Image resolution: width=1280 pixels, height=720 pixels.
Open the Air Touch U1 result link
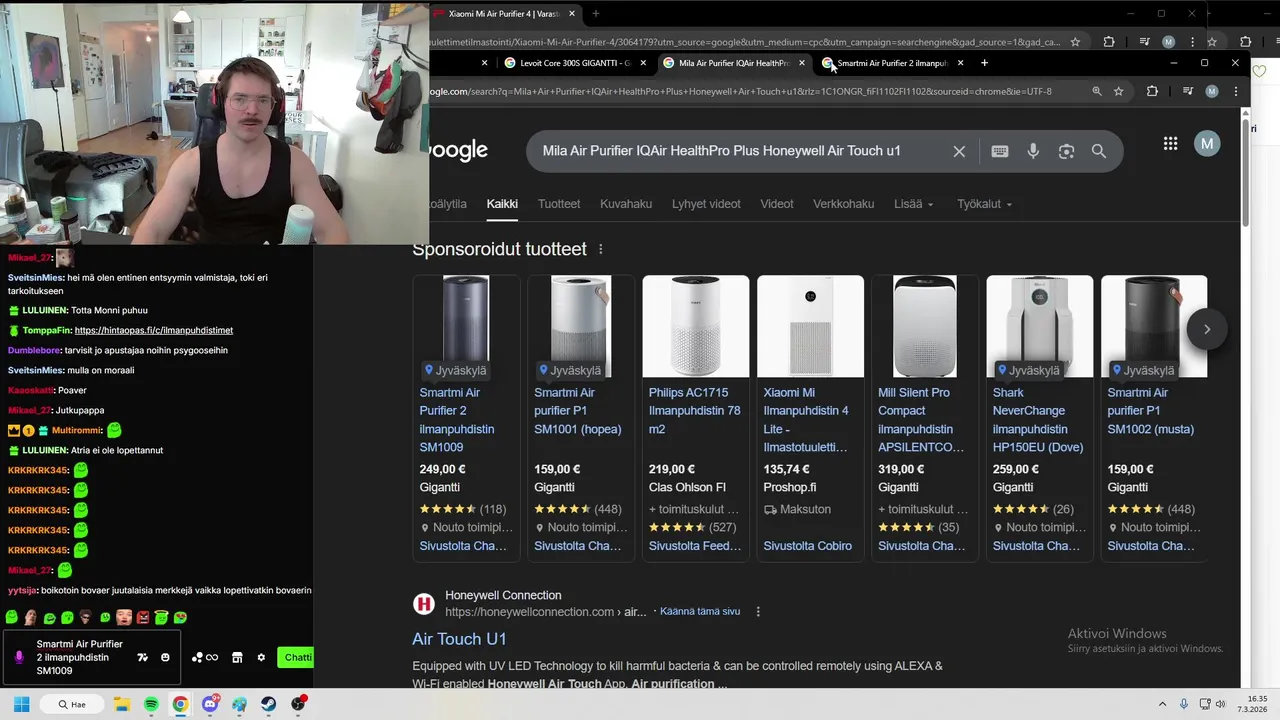coord(459,638)
